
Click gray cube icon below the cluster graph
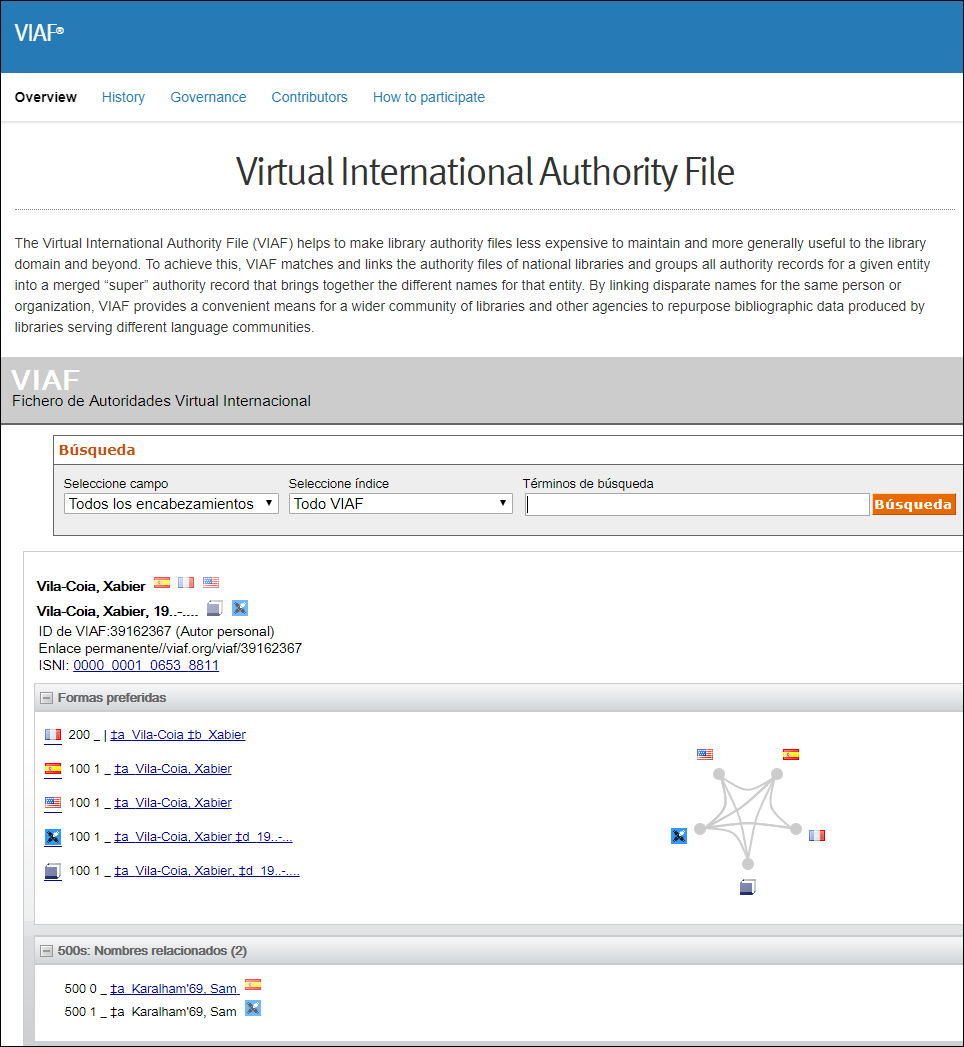click(748, 887)
